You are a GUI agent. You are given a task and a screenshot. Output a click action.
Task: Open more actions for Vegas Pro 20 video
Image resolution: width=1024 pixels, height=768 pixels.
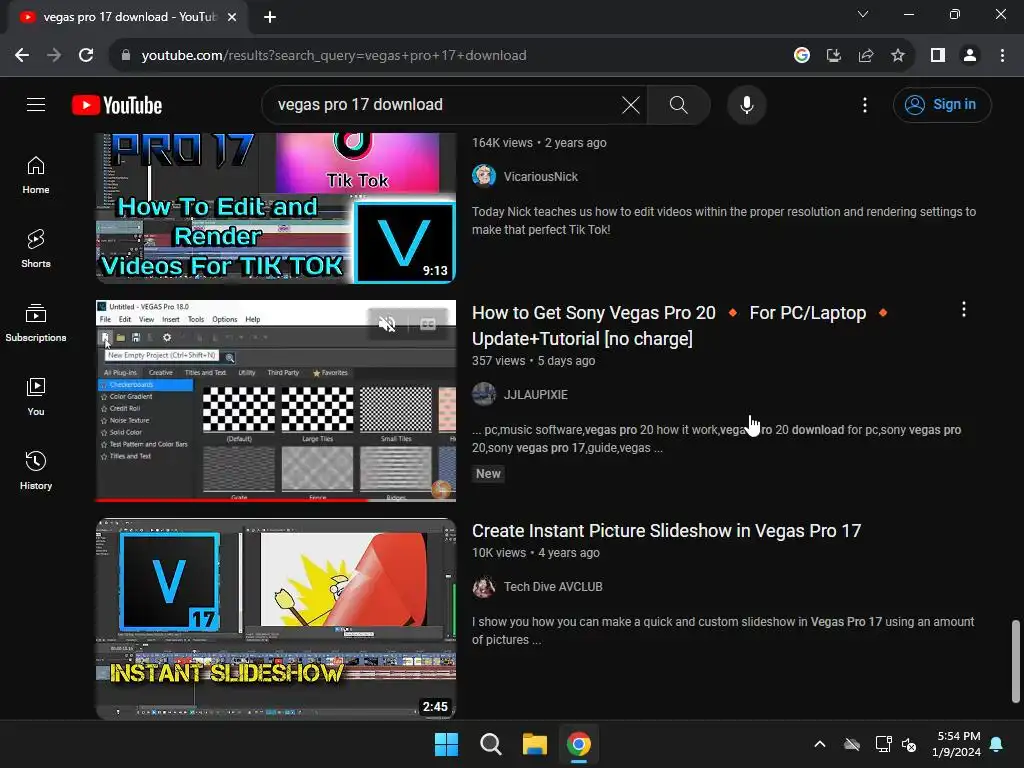click(964, 310)
